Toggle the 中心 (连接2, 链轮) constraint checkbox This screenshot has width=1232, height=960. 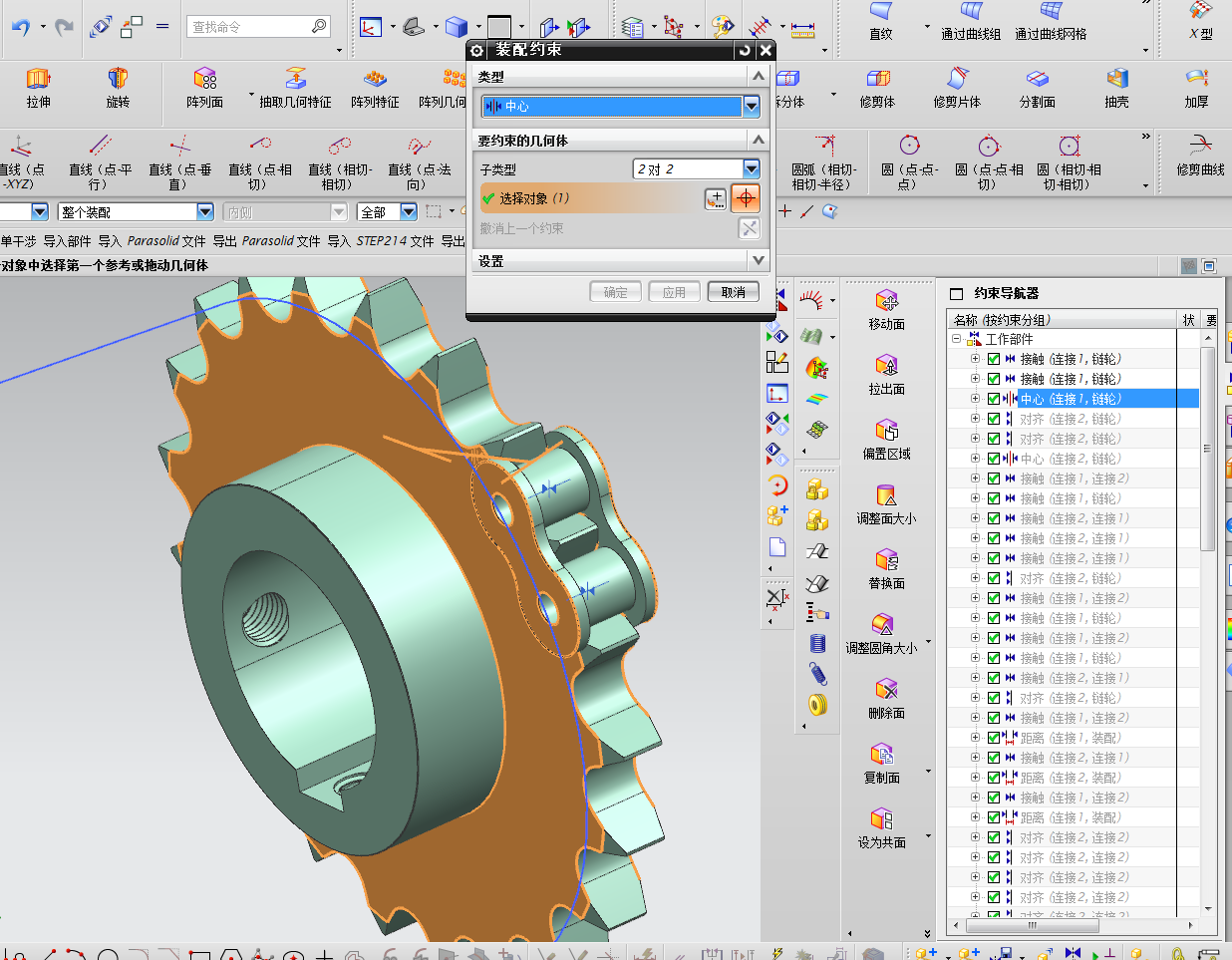click(x=994, y=459)
